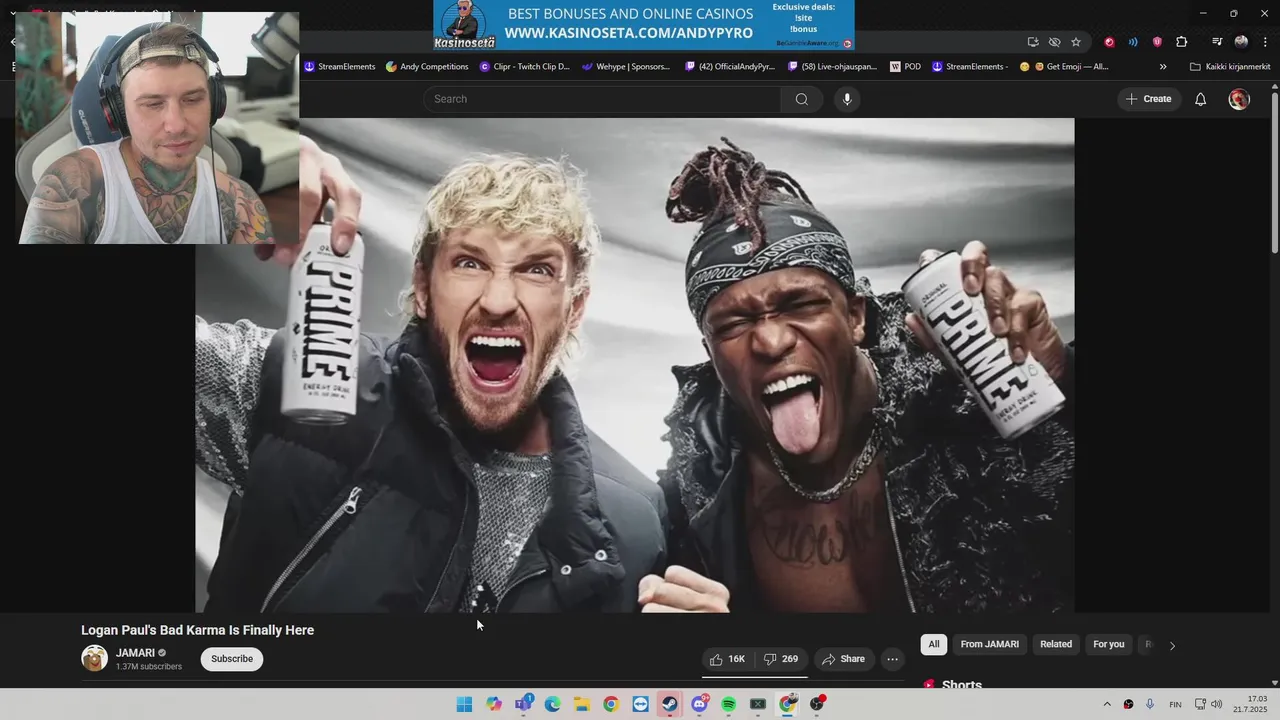Open the Kaikki kirjanmerkit bookmarks folder

[x=1230, y=67]
